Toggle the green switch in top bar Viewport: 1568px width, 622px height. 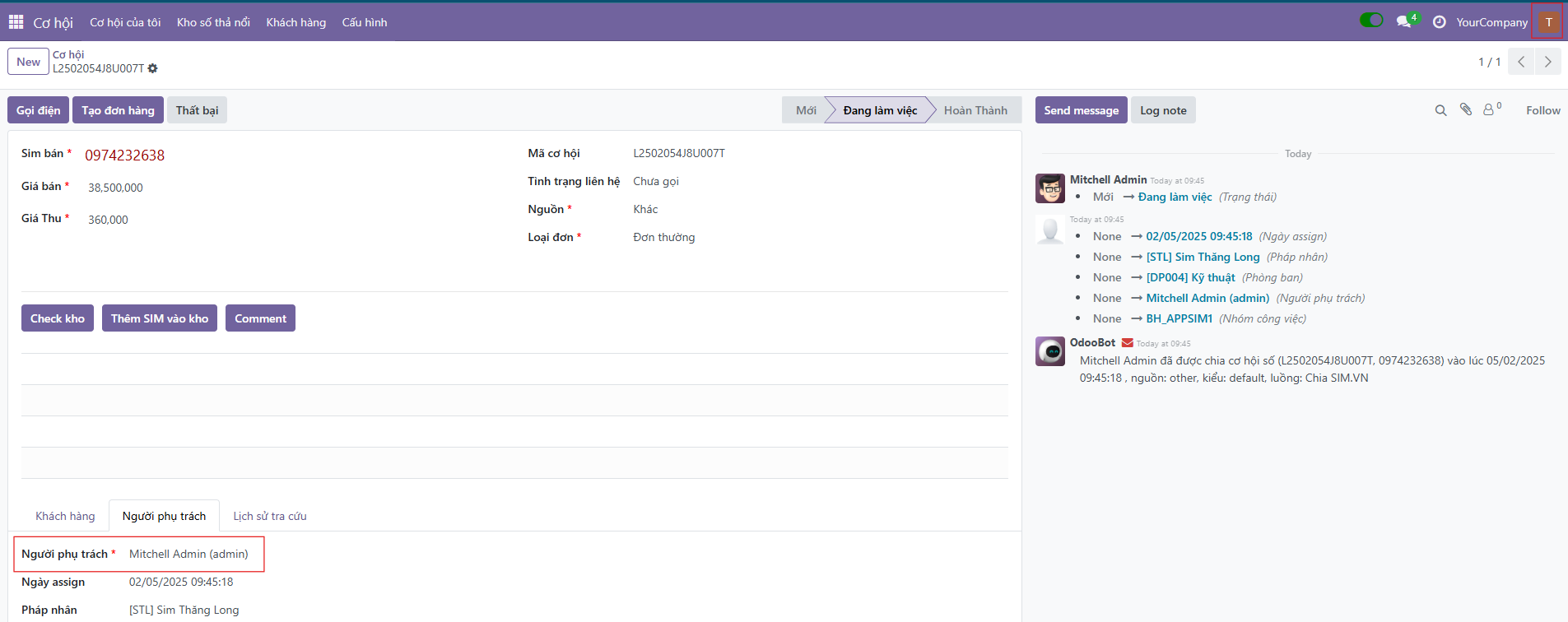[x=1371, y=21]
